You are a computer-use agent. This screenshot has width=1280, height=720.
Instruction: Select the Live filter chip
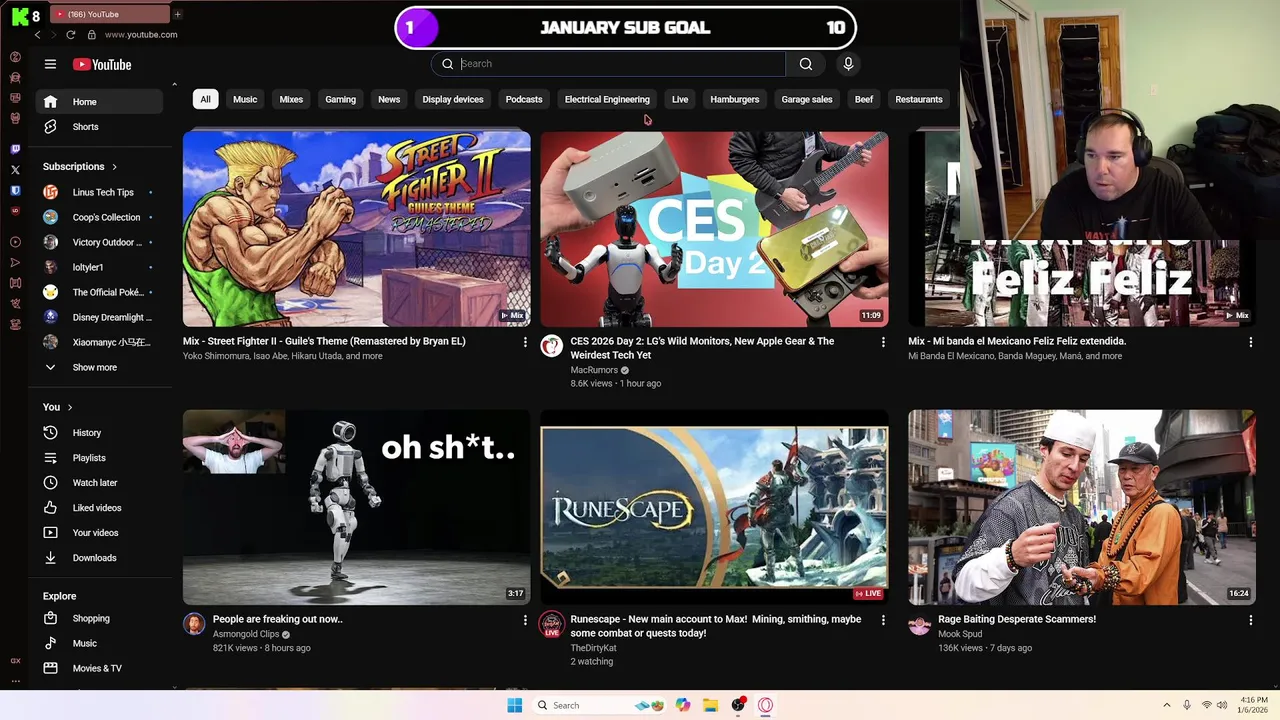[x=680, y=99]
